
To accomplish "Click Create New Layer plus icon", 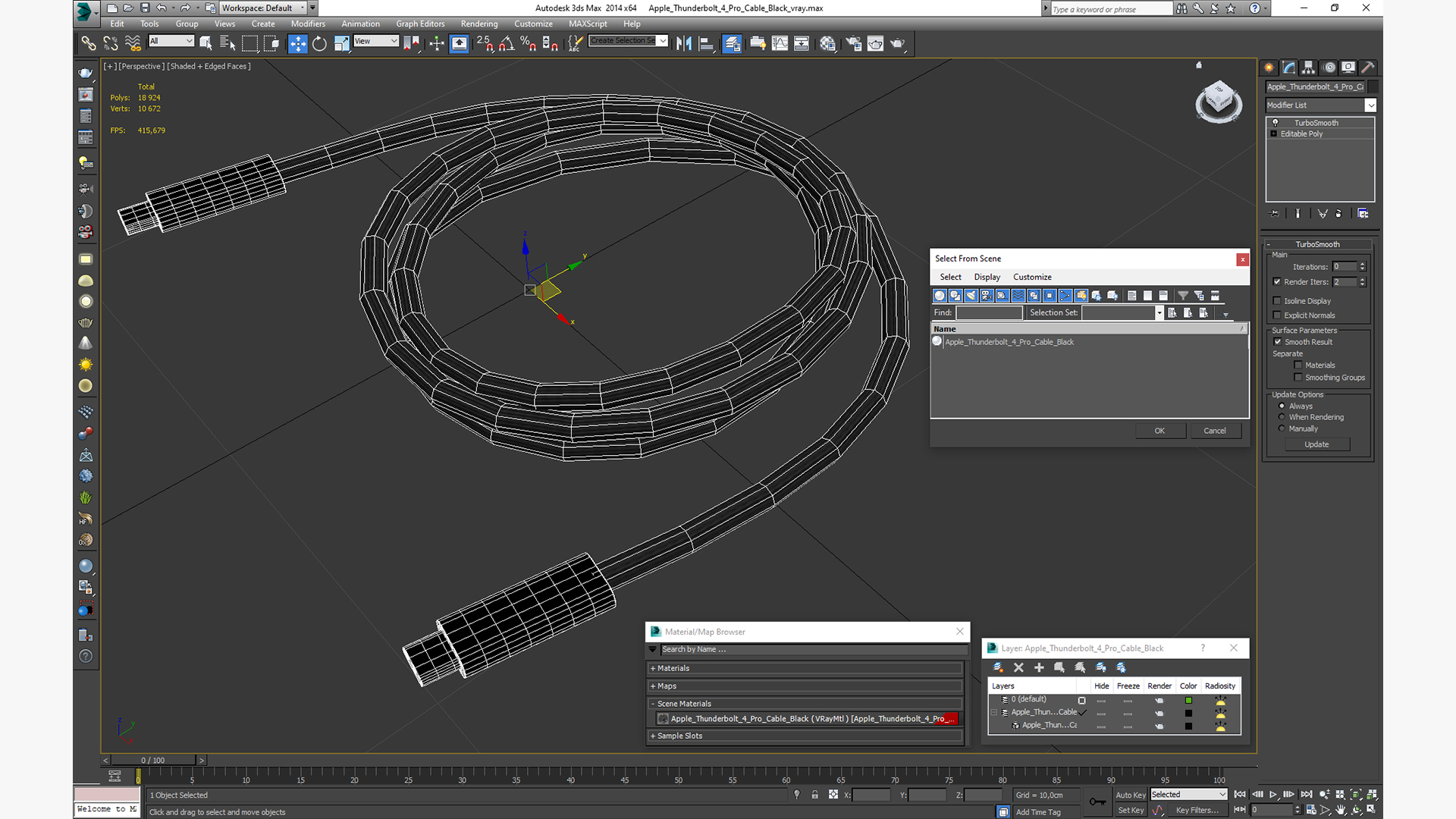I will pos(1039,667).
